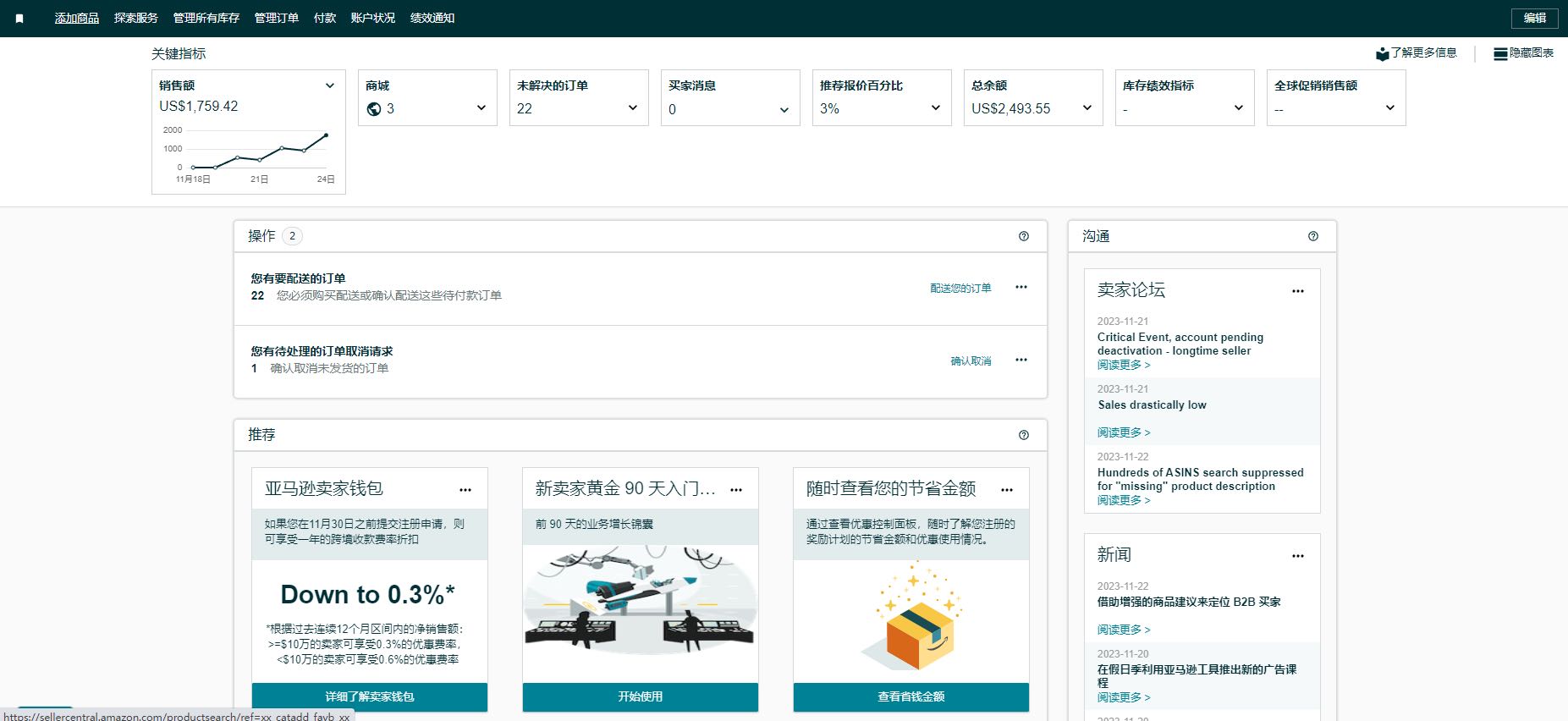Open the learn more info icon (了解更多信息)
This screenshot has height=721, width=1568.
click(1383, 53)
